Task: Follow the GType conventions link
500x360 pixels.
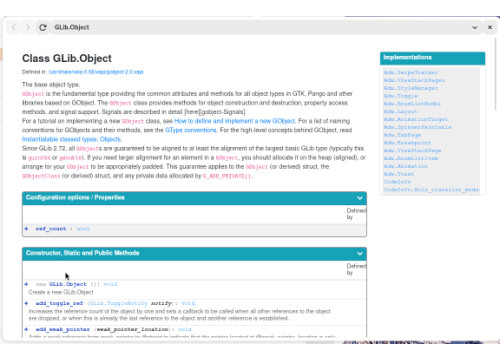Action: [x=191, y=130]
